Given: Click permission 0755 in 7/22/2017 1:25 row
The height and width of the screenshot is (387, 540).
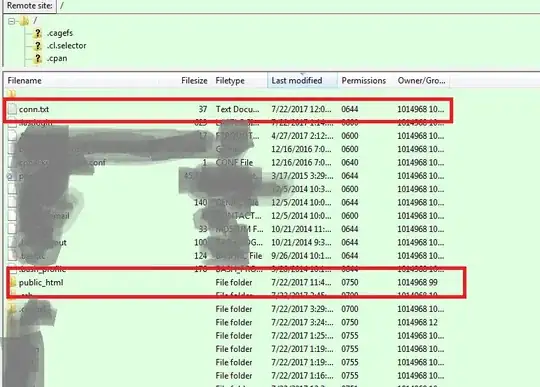Looking at the screenshot, I should [350, 336].
